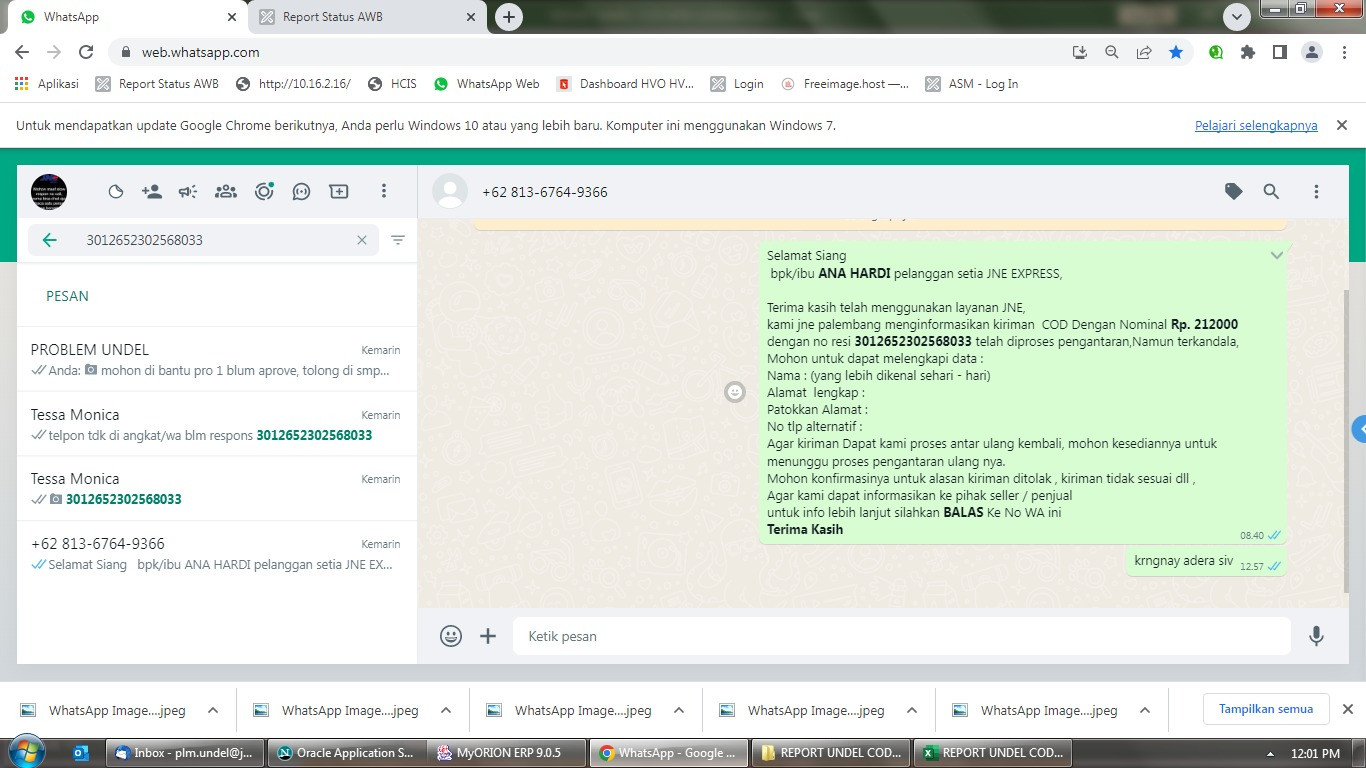Toggle the blue bookmark star
Screen dimensions: 1366x768
(x=1176, y=52)
